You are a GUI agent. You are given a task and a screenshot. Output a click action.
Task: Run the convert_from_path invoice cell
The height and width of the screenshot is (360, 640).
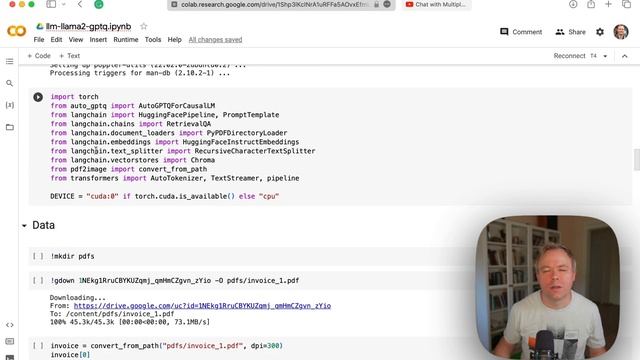pyautogui.click(x=38, y=346)
